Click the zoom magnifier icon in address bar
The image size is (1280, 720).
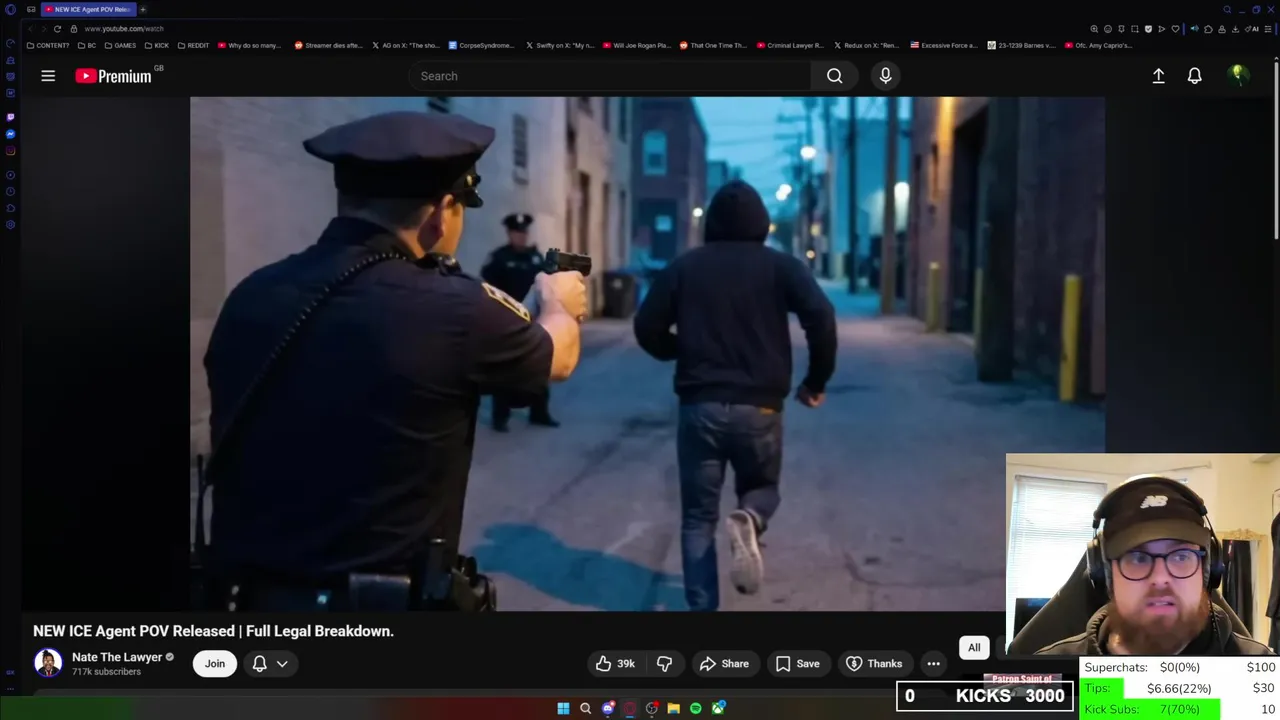[x=1094, y=29]
